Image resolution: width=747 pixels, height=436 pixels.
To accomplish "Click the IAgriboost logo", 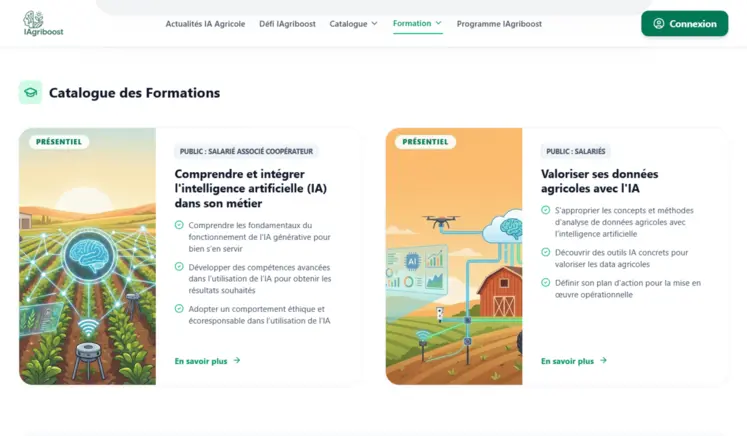I will [43, 23].
